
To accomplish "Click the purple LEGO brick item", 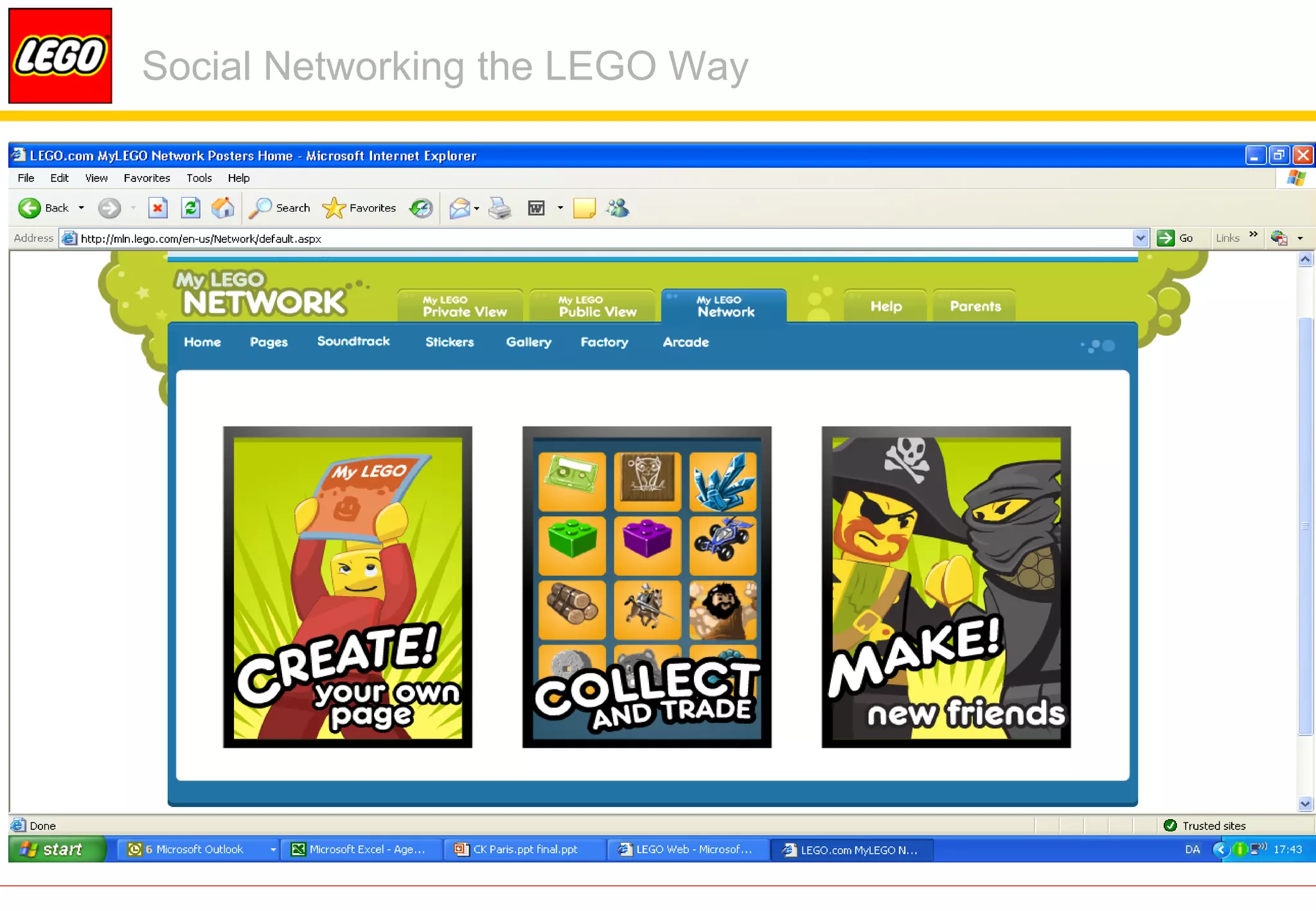I will (x=647, y=545).
